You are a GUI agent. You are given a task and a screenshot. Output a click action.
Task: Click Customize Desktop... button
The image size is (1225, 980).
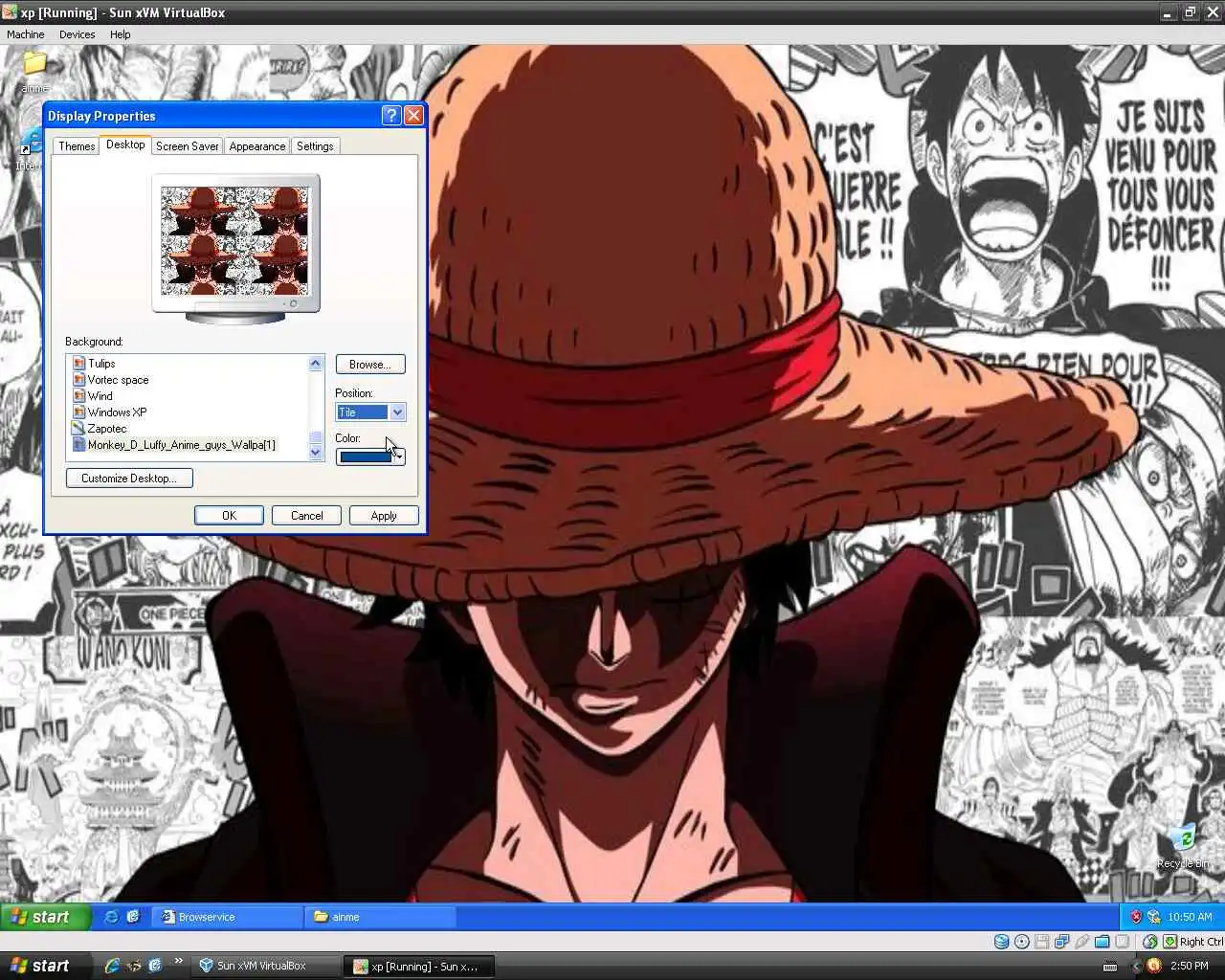tap(129, 479)
